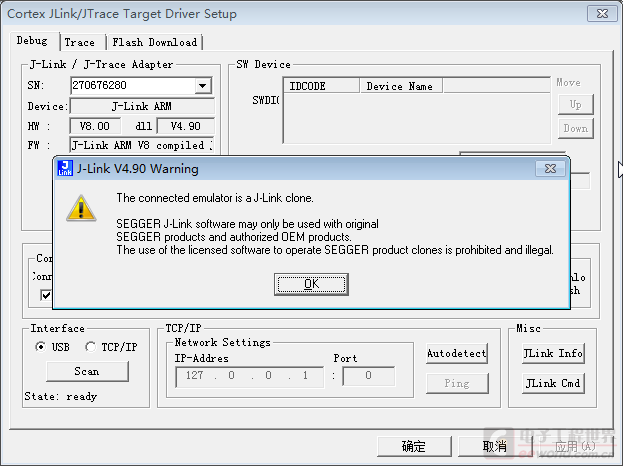The width and height of the screenshot is (623, 466).
Task: Expand the SN serial number dropdown
Action: [x=203, y=85]
